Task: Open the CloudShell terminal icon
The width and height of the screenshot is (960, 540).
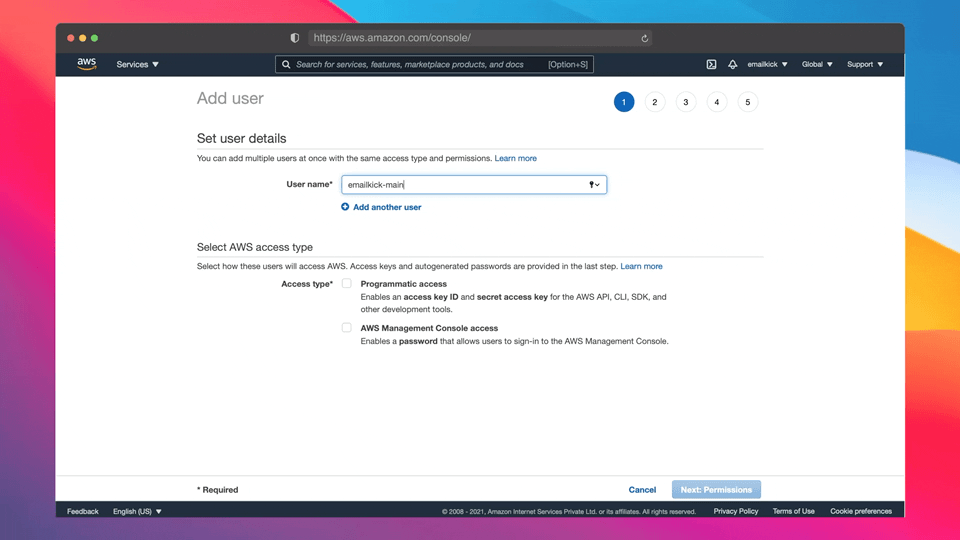Action: (x=711, y=64)
